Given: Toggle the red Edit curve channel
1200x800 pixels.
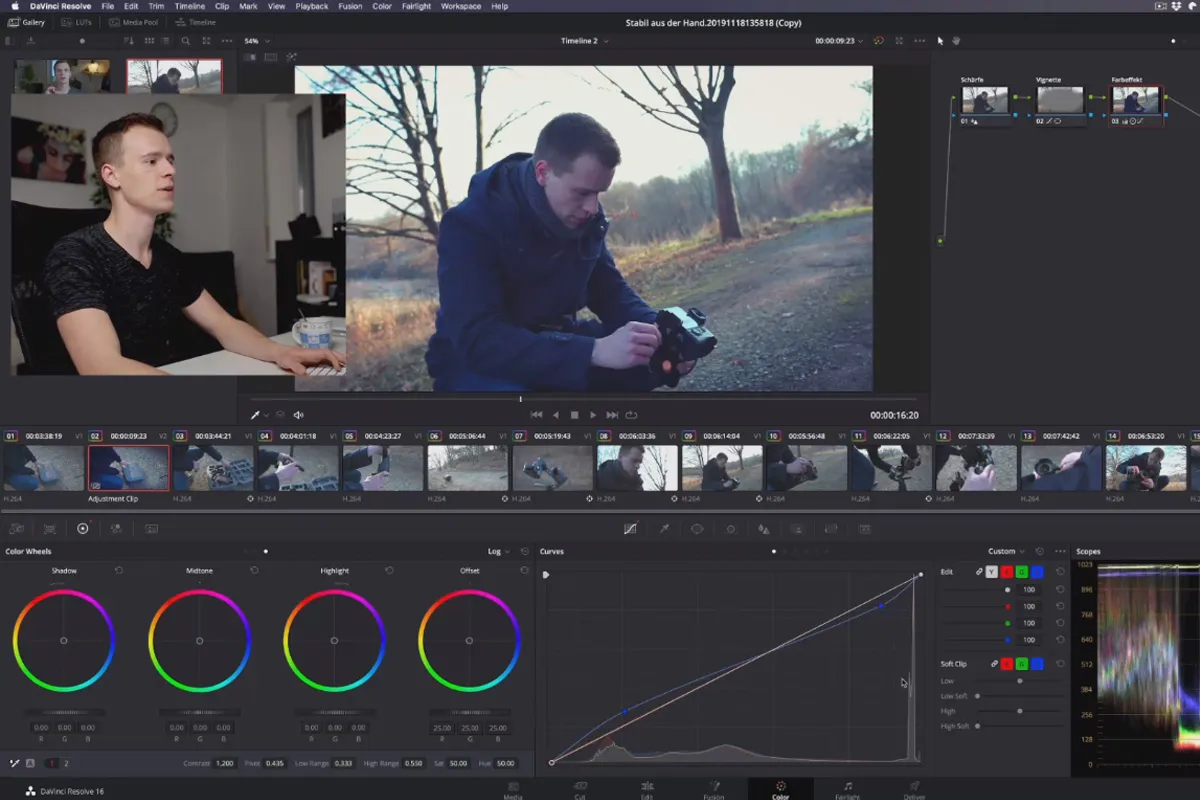Looking at the screenshot, I should coord(1006,572).
